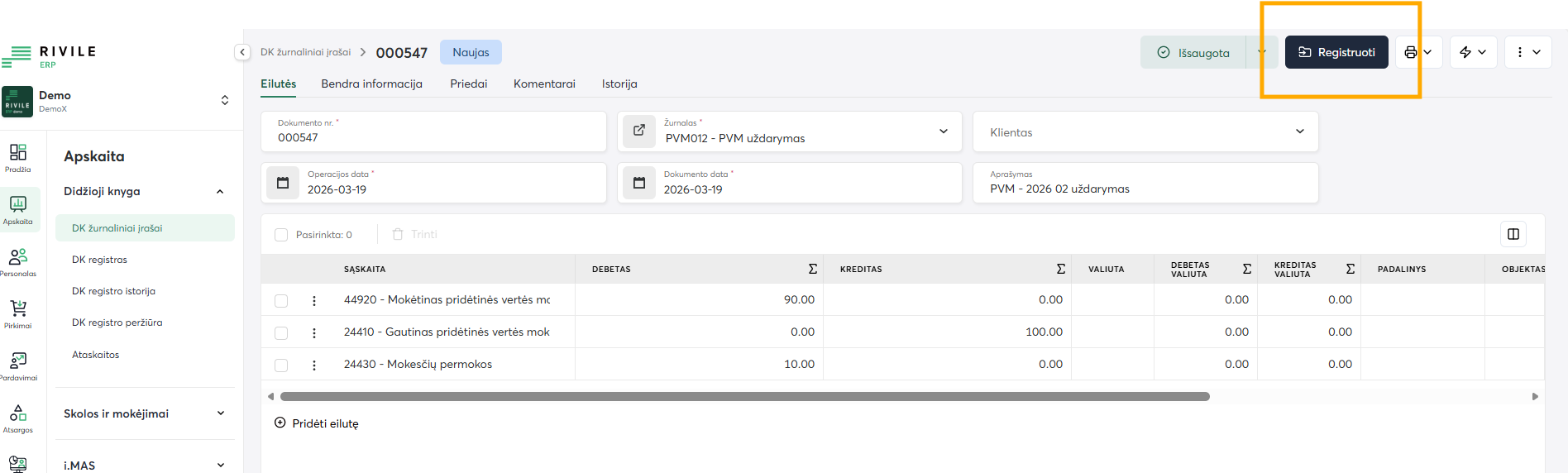Image resolution: width=1568 pixels, height=473 pixels.
Task: Switch to the Bendra informacija tab
Action: pos(371,84)
